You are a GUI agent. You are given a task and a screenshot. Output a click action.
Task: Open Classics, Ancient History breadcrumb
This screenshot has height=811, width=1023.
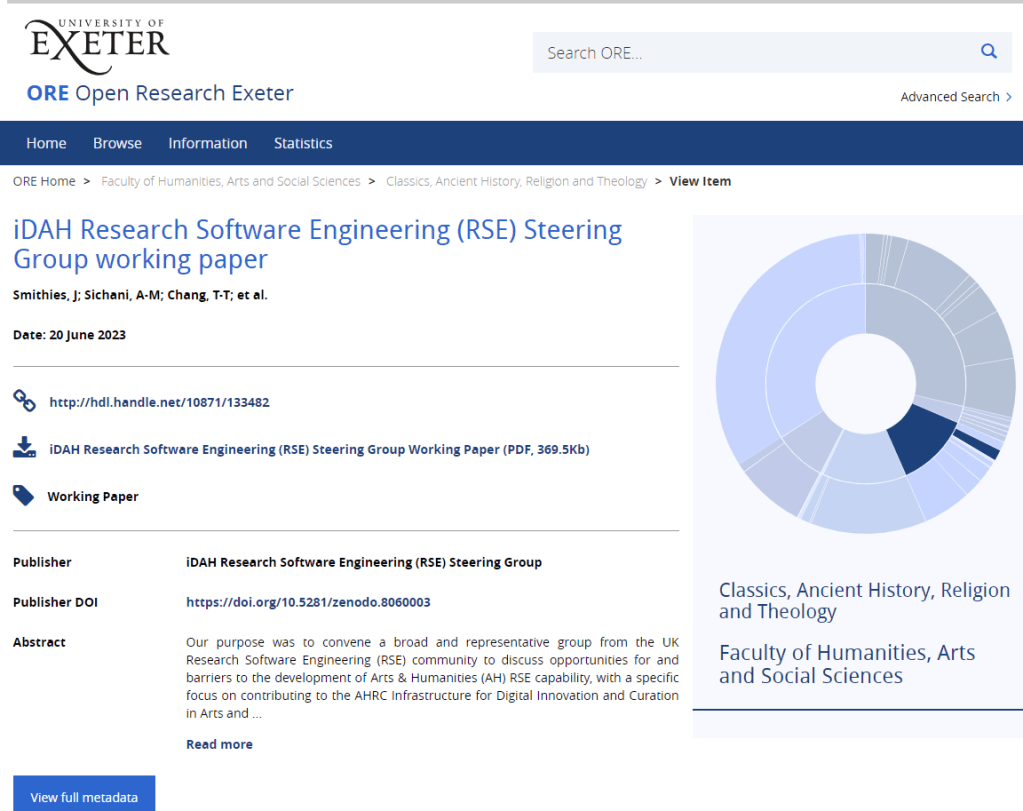[516, 181]
